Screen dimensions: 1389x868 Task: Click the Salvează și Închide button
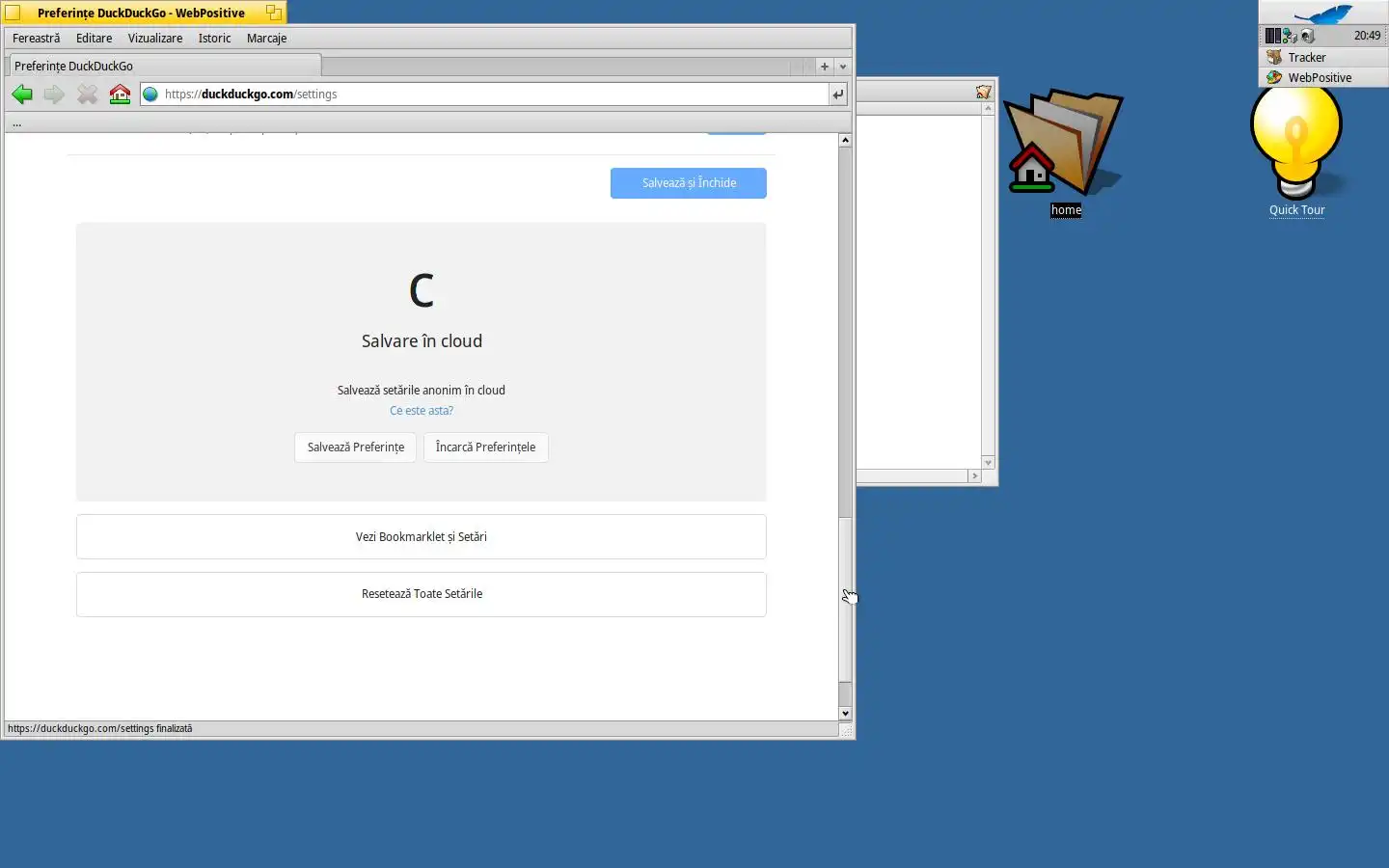689,183
